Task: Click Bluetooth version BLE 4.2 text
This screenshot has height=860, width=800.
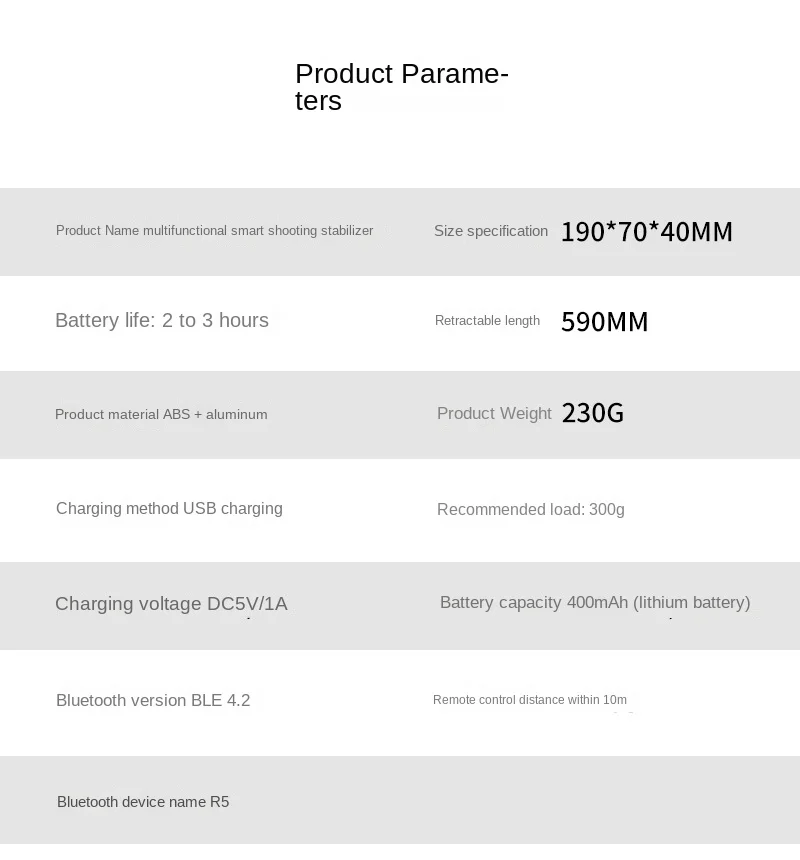Action: pyautogui.click(x=153, y=700)
